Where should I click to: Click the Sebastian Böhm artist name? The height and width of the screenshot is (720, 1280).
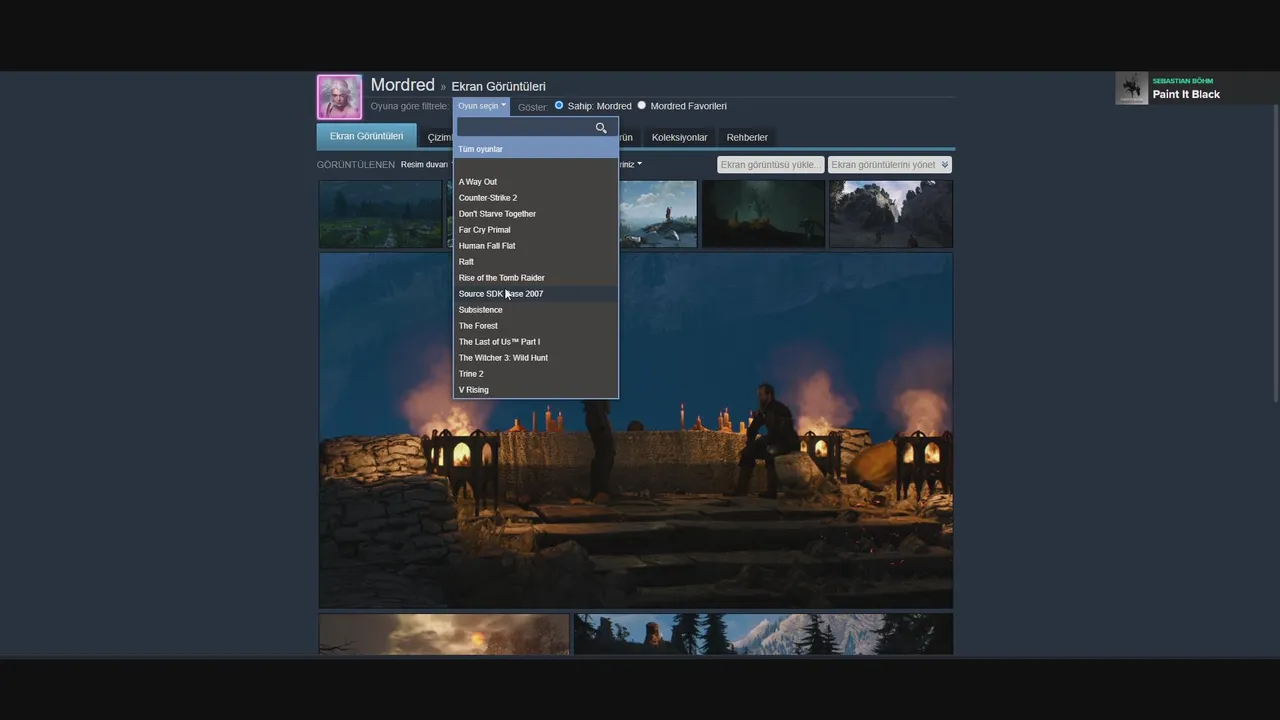click(1182, 81)
